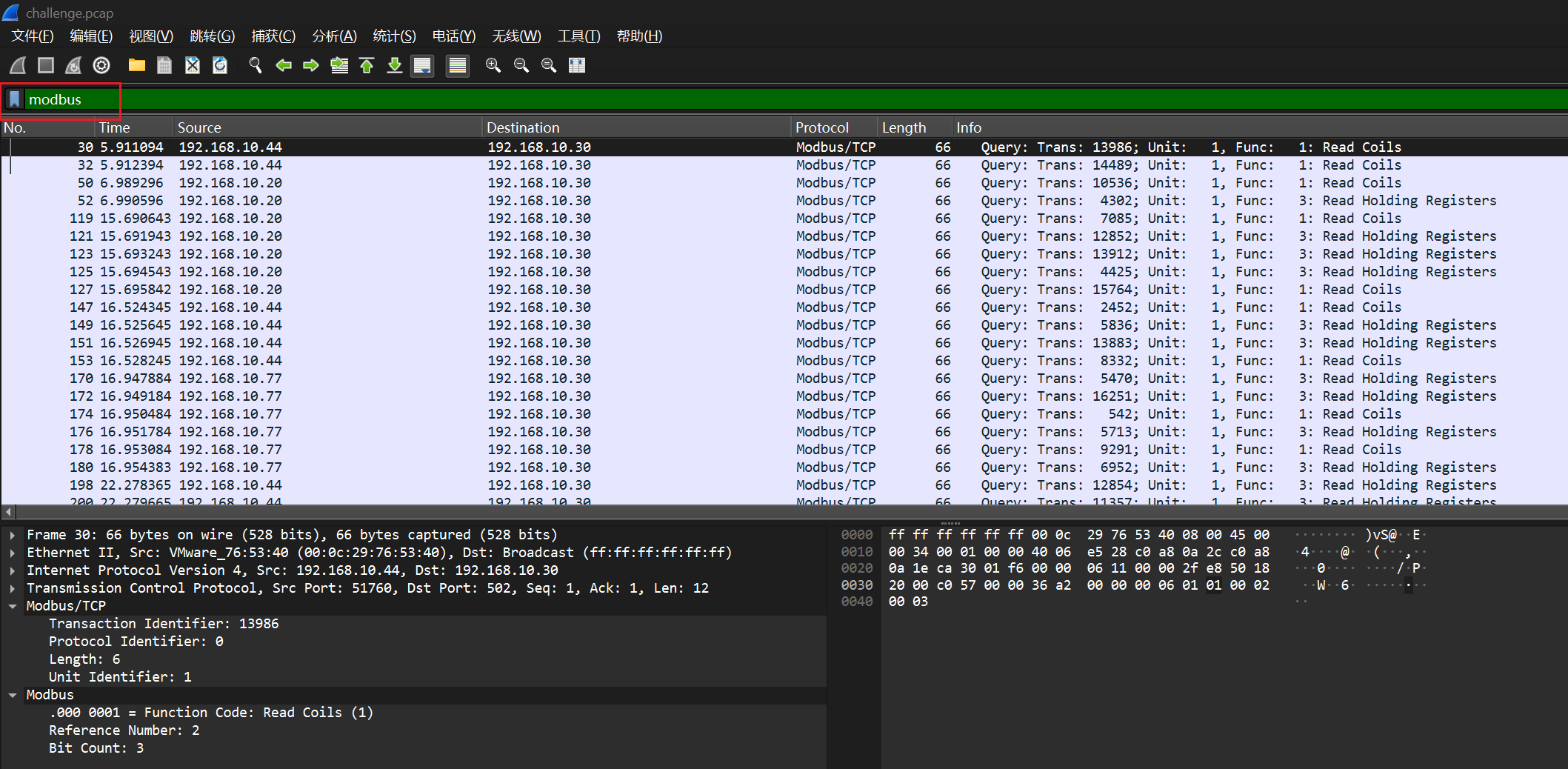Expand Transmission Control Protocol details
This screenshot has width=1568, height=769.
click(x=13, y=588)
